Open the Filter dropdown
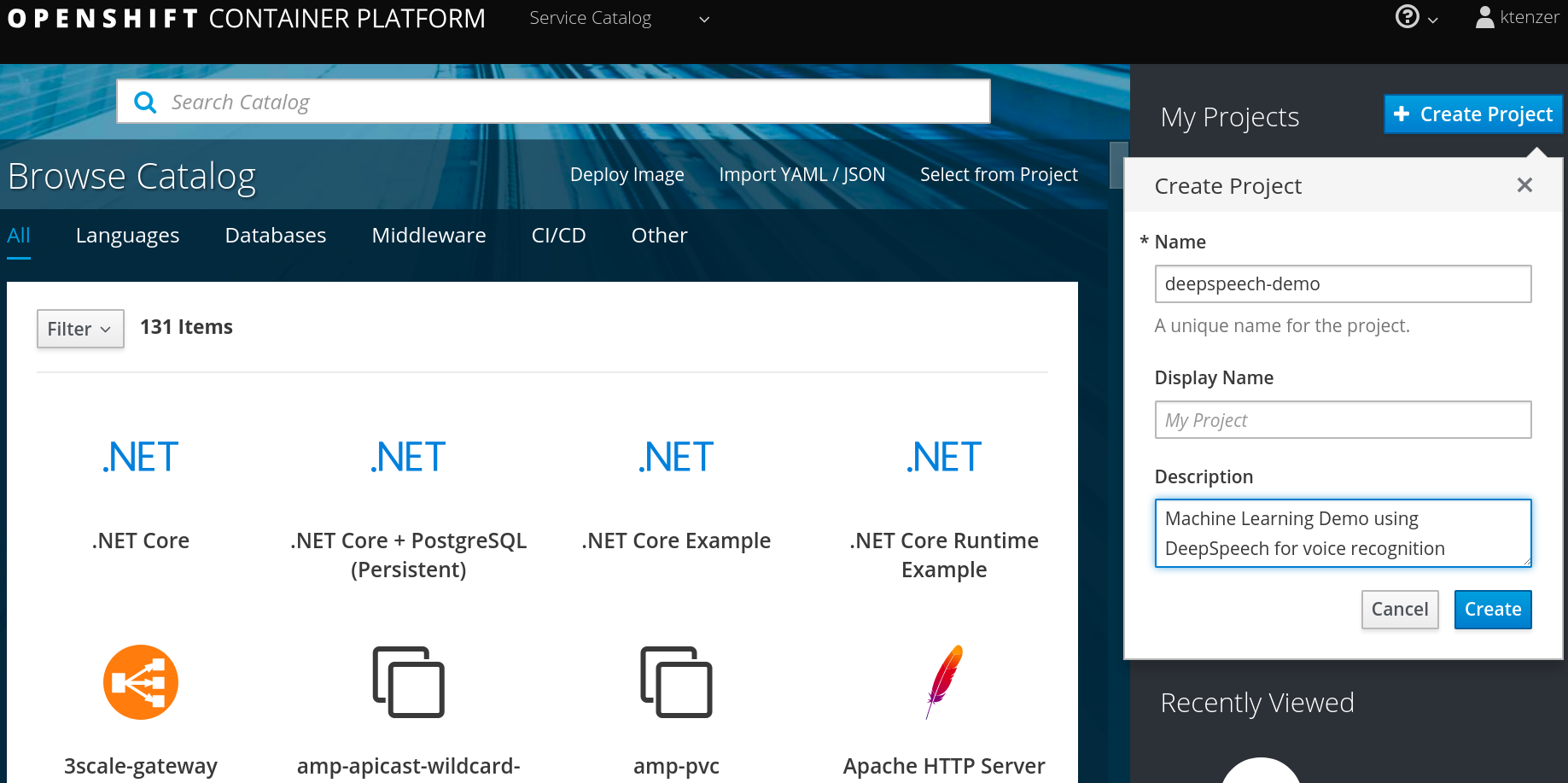This screenshot has height=783, width=1568. [x=80, y=329]
